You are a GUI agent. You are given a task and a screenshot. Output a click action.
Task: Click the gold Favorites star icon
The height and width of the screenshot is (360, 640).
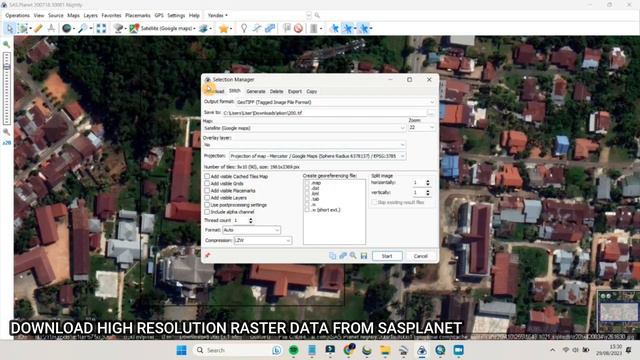tap(224, 28)
